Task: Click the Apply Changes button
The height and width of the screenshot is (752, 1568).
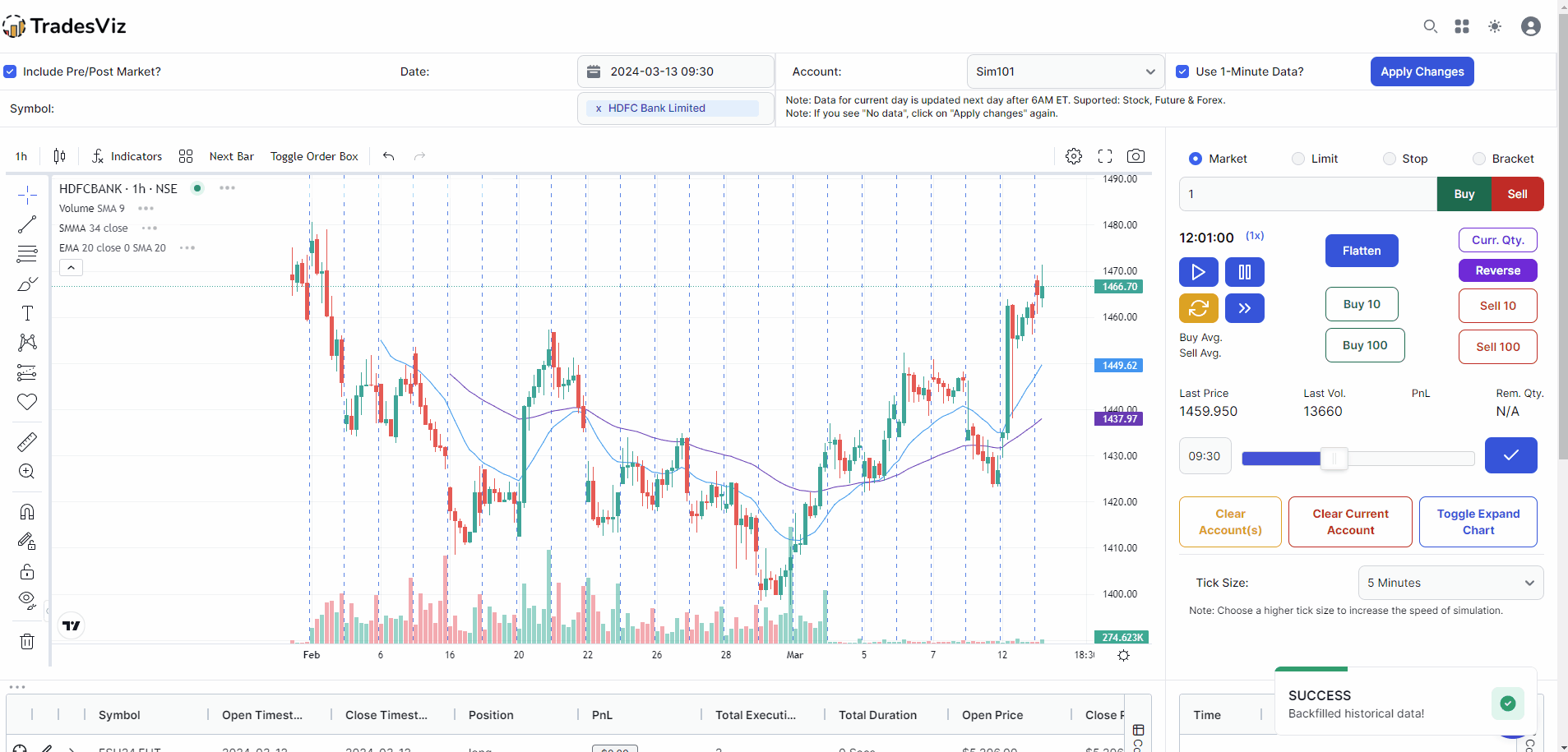Action: pos(1422,72)
